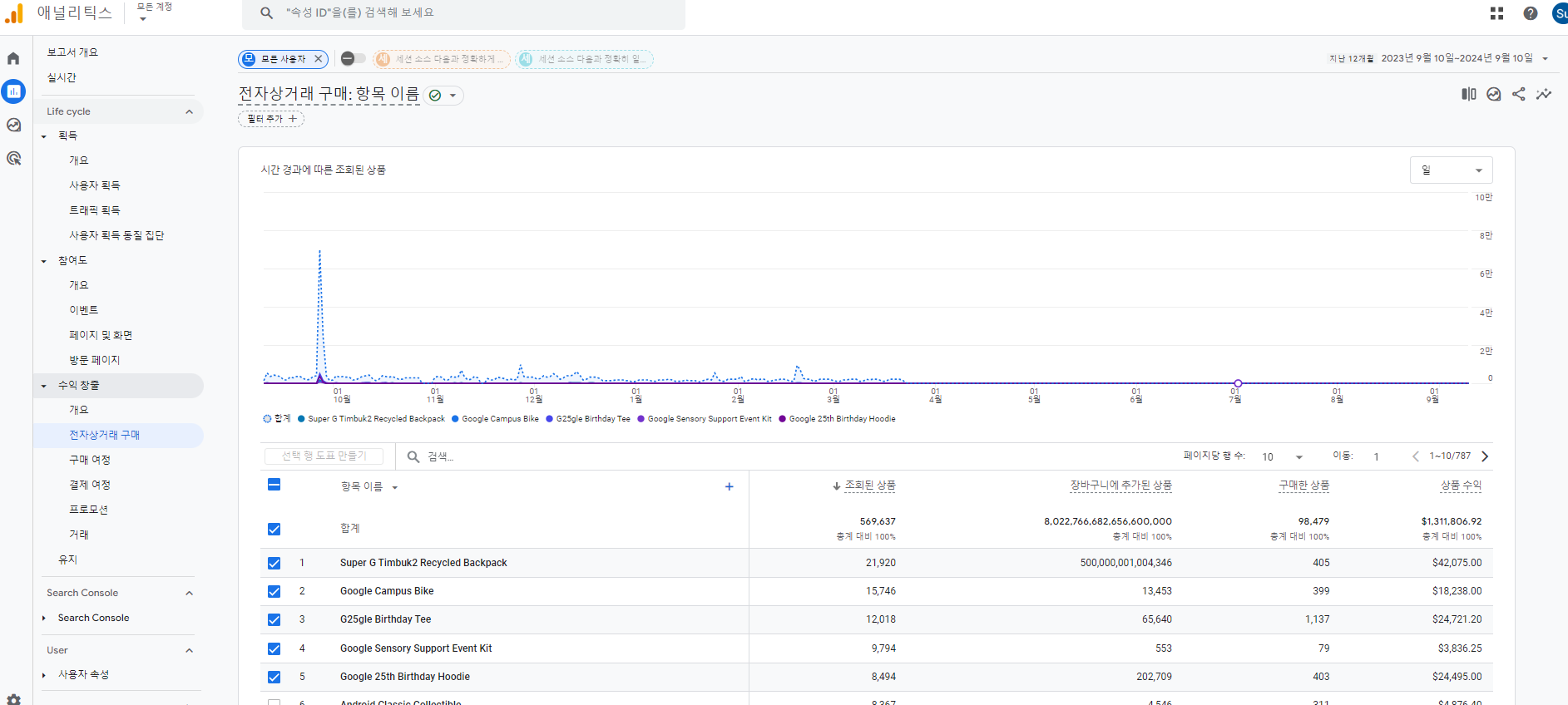The height and width of the screenshot is (705, 1568).
Task: Uncheck the Super G Timbuk2 Recycled Backpack row
Action: coord(274,563)
